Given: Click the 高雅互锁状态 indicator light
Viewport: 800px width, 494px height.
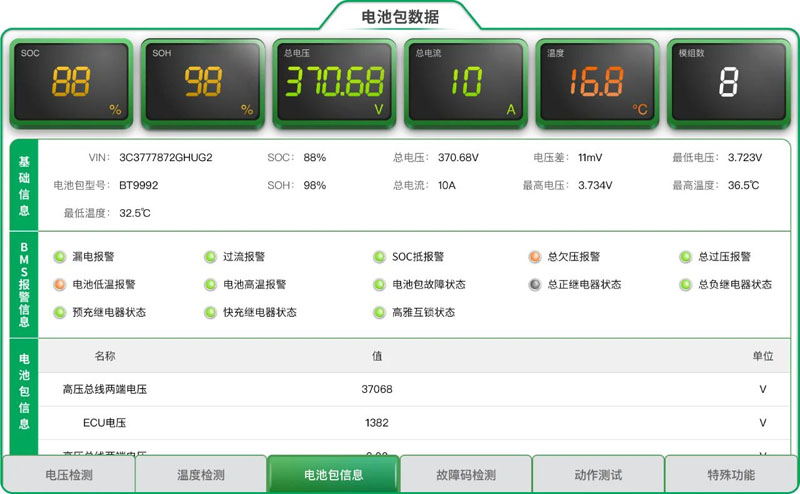Looking at the screenshot, I should tap(380, 313).
